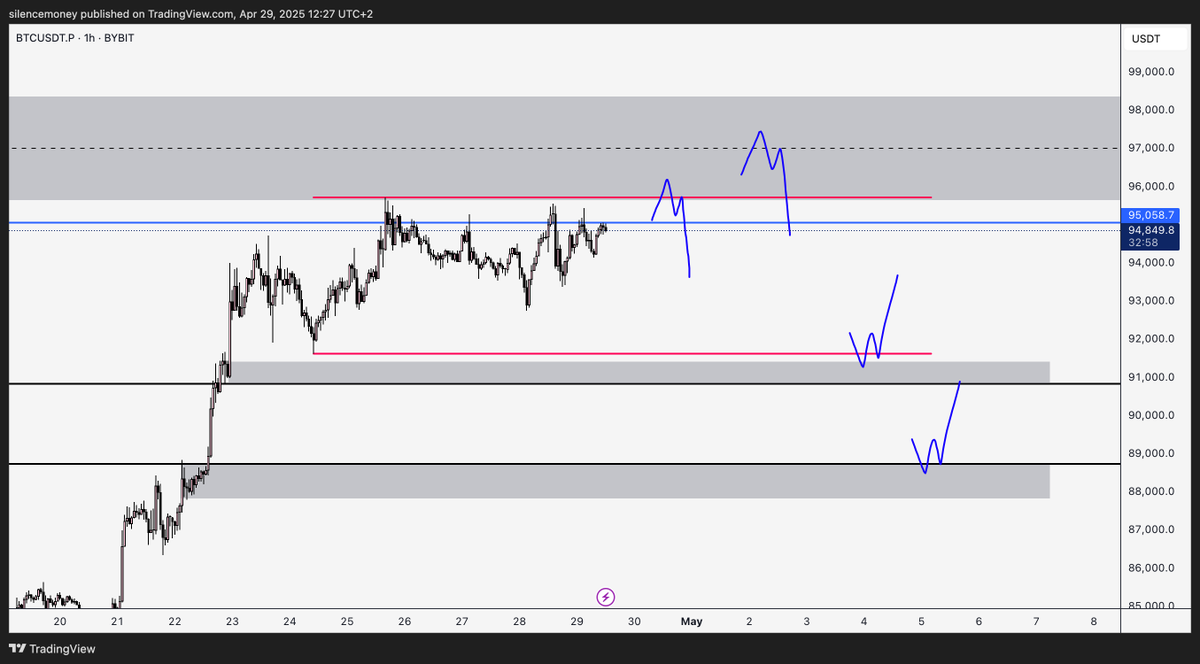Click the 8 date label on time axis
The height and width of the screenshot is (664, 1200).
1093,621
